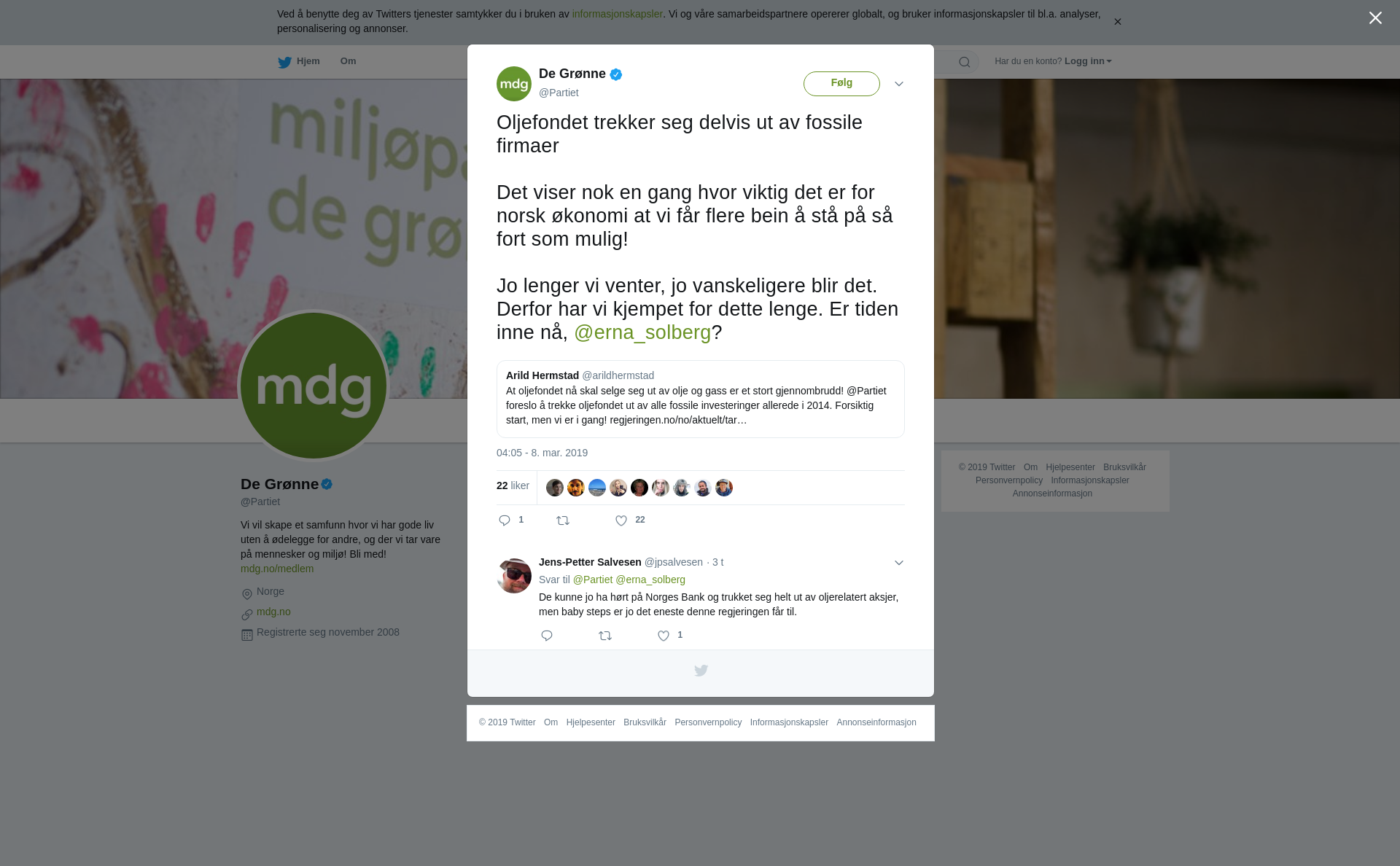This screenshot has height=866, width=1400.
Task: Open options chevron on Salvesen's reply
Action: [x=899, y=563]
